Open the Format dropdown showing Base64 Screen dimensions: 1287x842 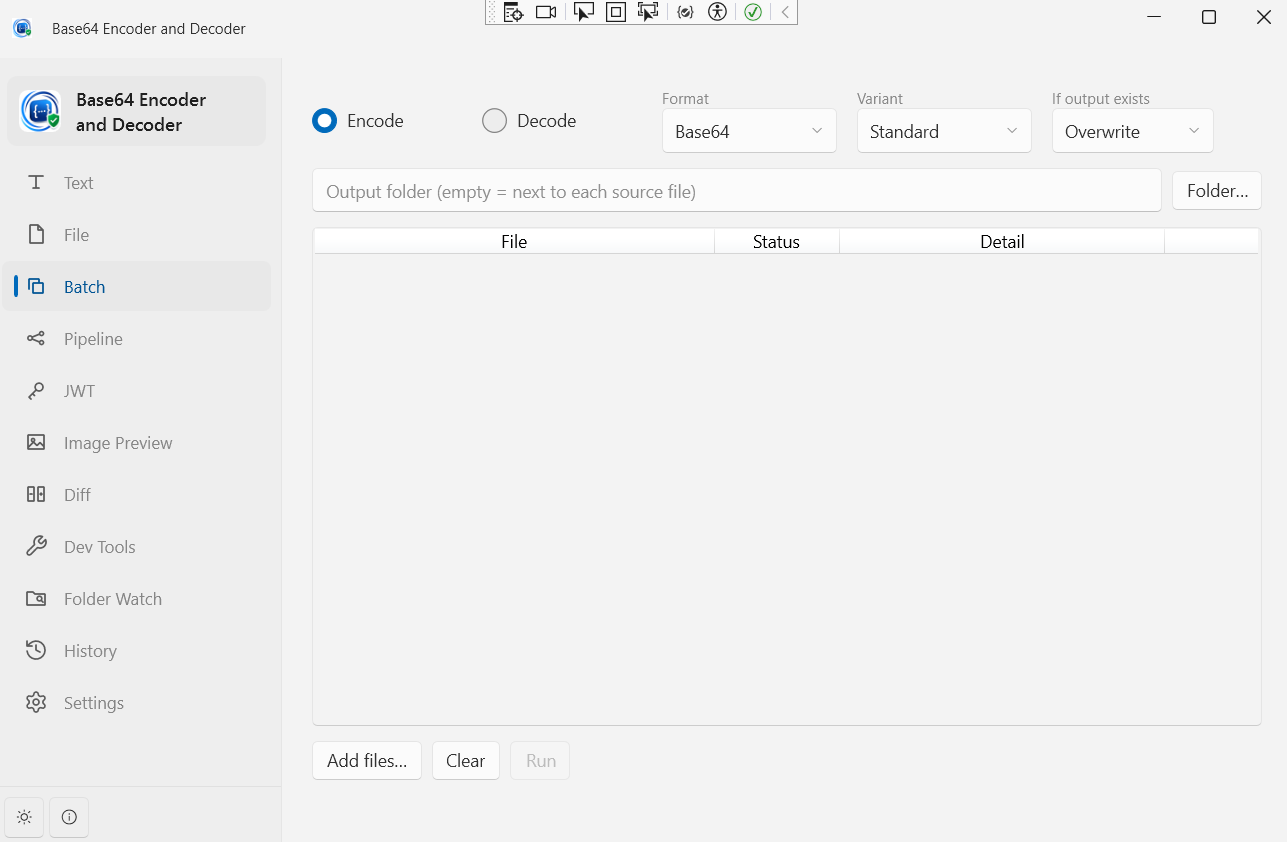749,131
